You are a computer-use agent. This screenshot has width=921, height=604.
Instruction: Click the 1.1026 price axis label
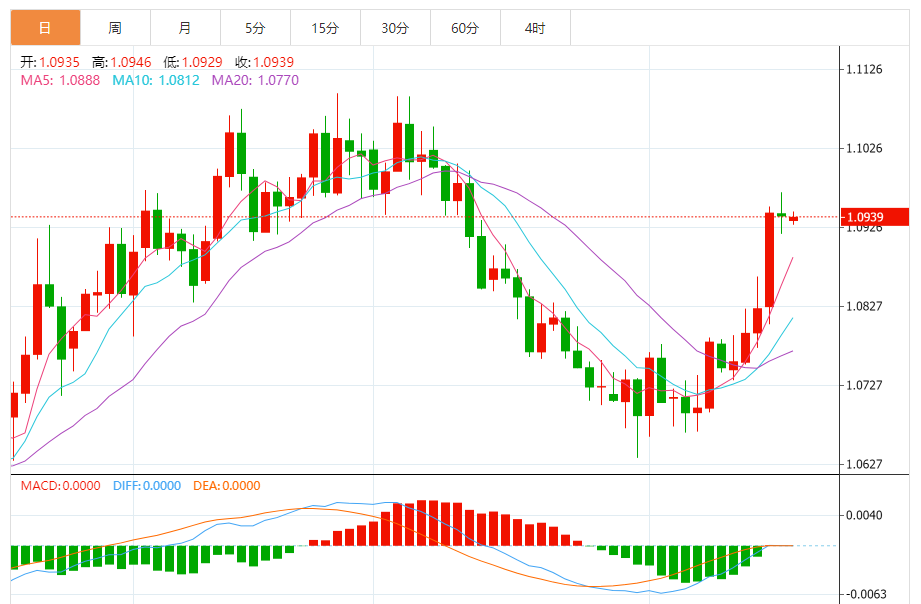(x=864, y=148)
